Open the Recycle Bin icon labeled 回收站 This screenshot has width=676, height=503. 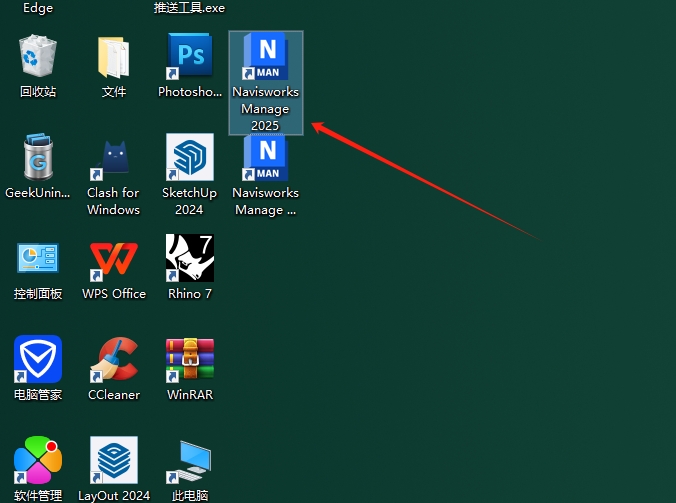(x=38, y=56)
